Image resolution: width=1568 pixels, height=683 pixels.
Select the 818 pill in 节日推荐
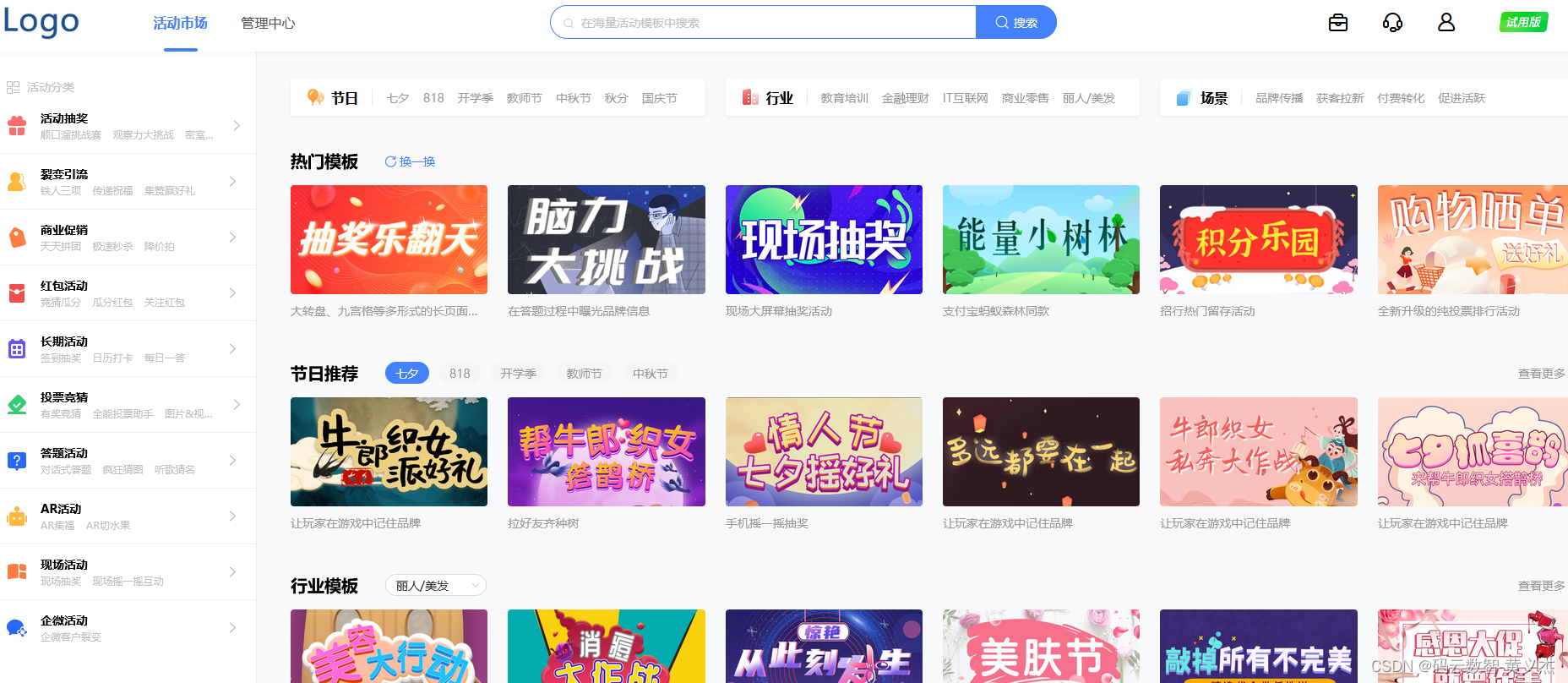[x=460, y=374]
